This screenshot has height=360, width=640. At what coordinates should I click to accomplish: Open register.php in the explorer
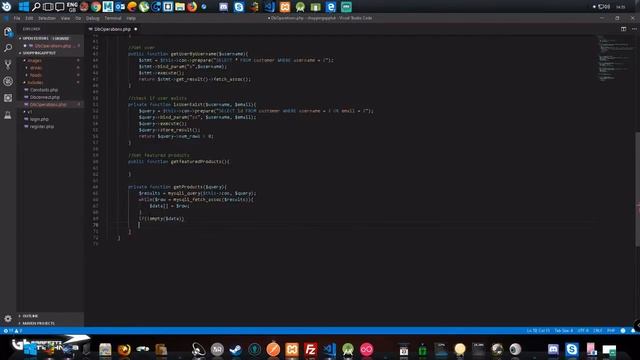point(42,127)
